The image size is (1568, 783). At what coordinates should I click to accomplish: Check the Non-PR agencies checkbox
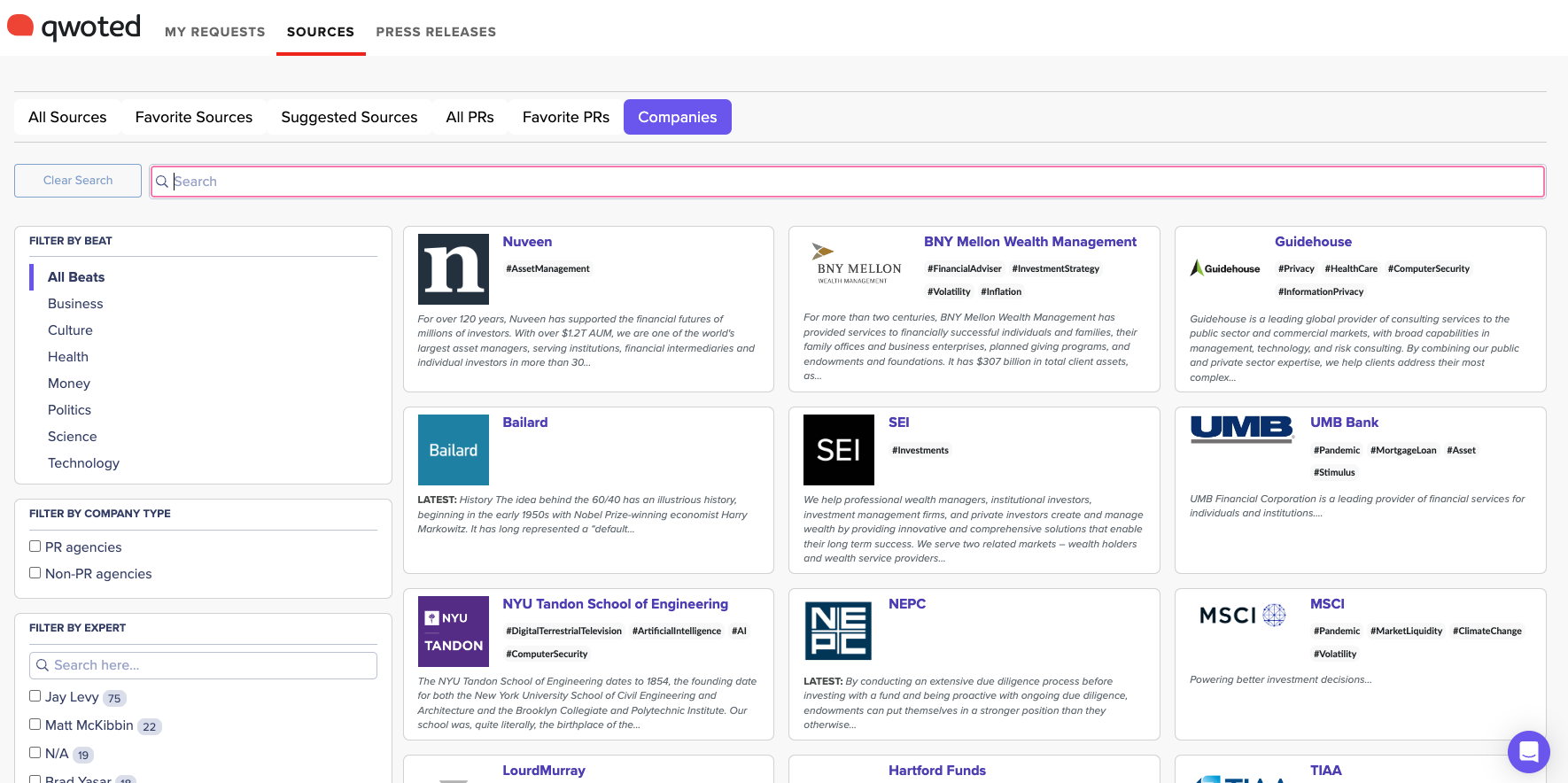click(35, 573)
